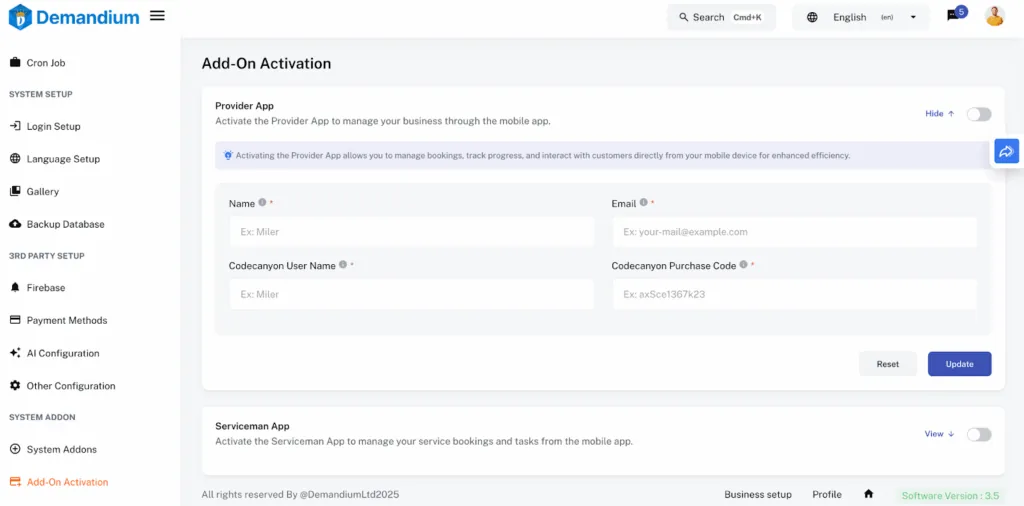
Task: Expand Serviceman App section via View
Action: (x=940, y=434)
